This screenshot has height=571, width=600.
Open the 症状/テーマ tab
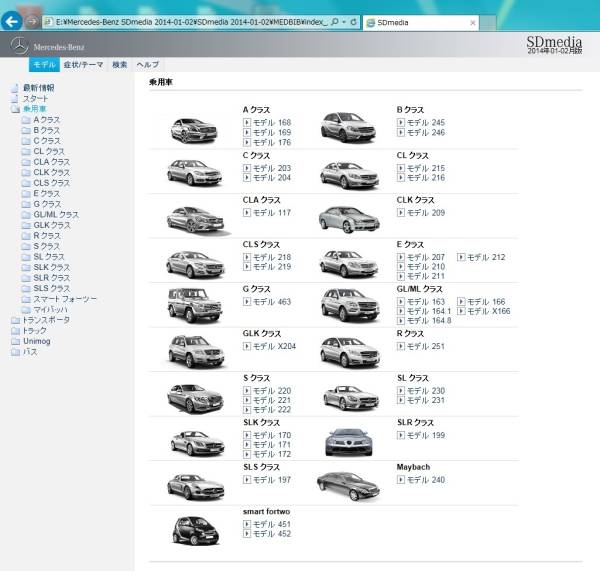coord(83,65)
